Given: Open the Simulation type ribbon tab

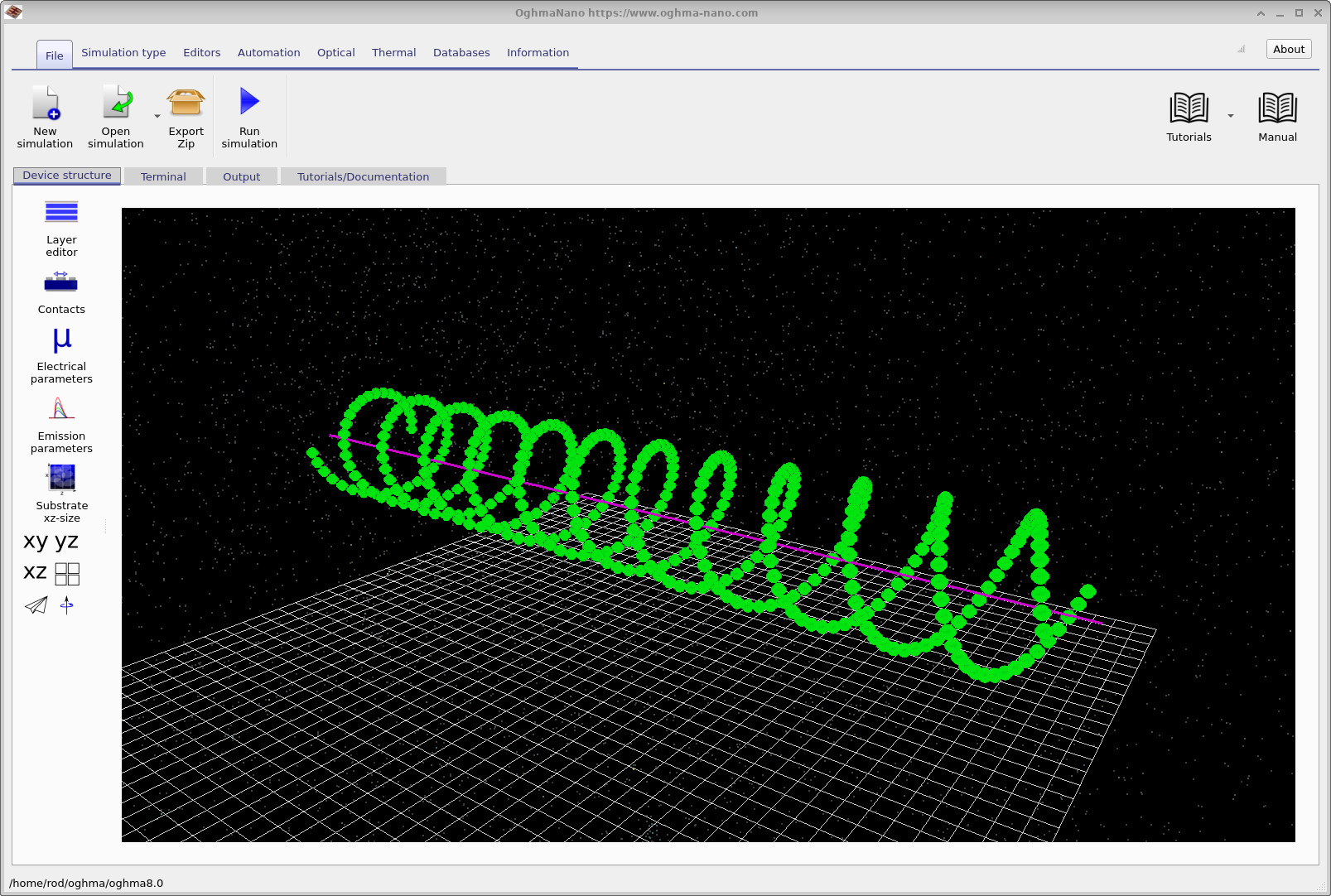Looking at the screenshot, I should (x=123, y=52).
